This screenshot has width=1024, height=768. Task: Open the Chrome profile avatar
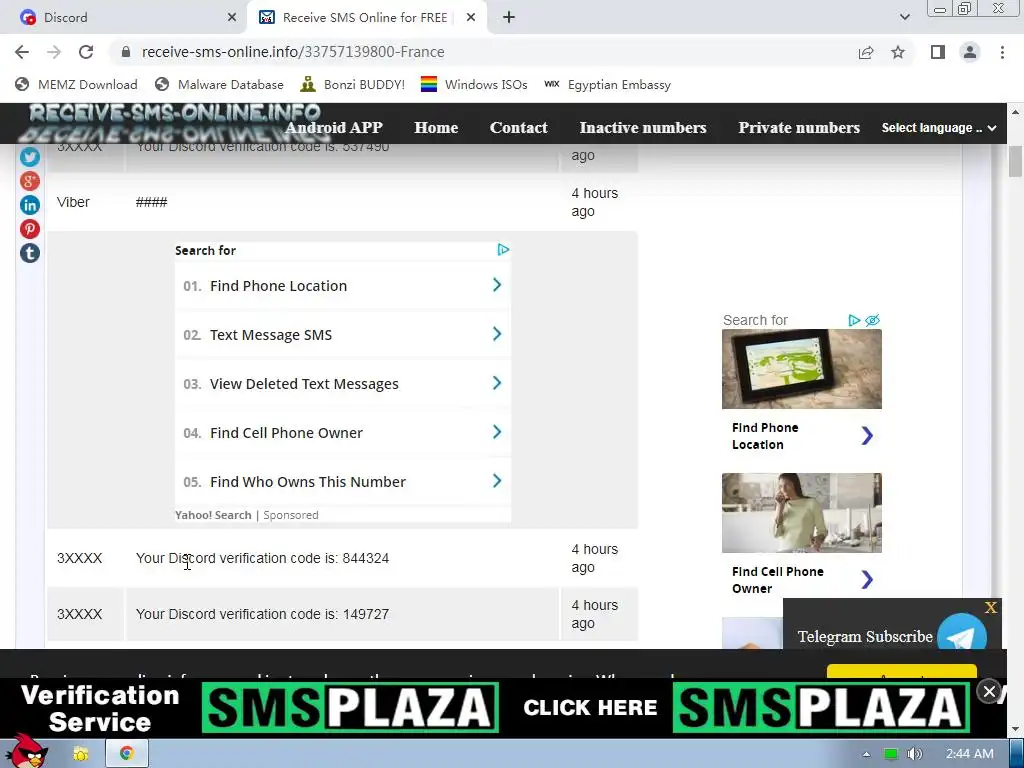point(970,52)
